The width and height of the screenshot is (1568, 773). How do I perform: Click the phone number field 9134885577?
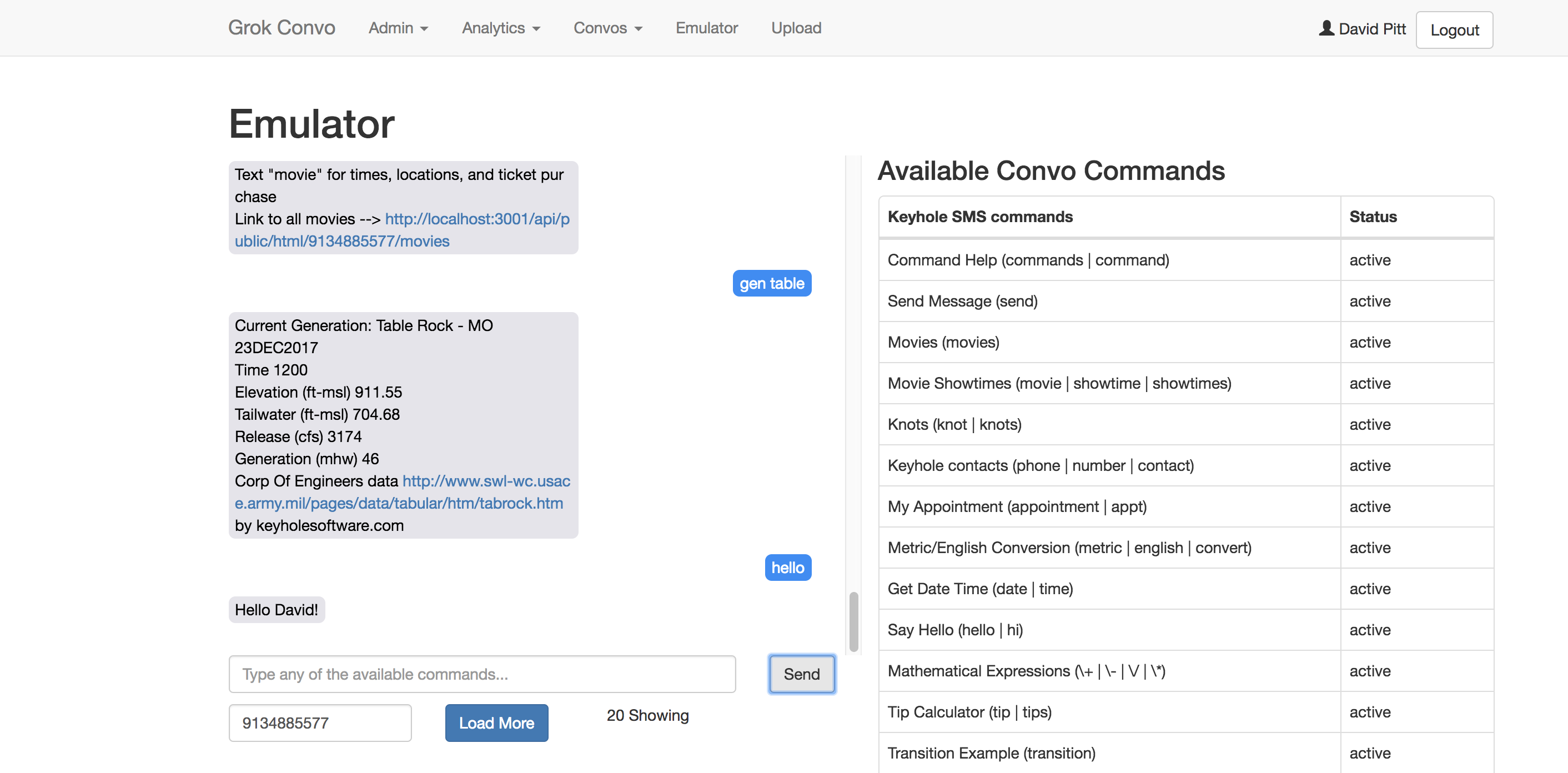click(320, 722)
